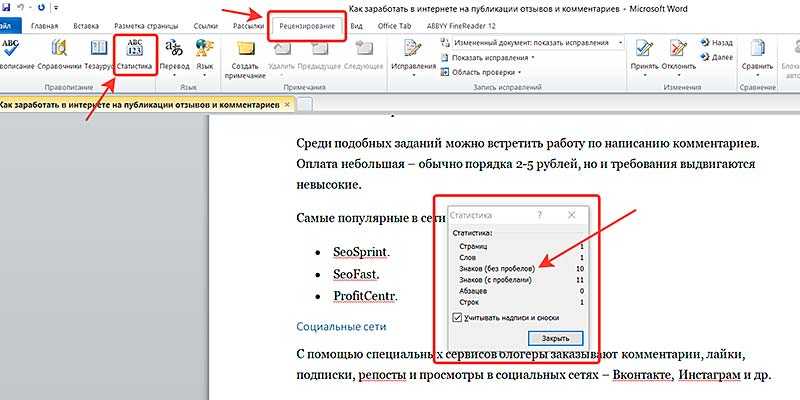Viewport: 800px width, 400px height.
Task: Open the ABBYY FineReader 12 tab
Action: [459, 26]
